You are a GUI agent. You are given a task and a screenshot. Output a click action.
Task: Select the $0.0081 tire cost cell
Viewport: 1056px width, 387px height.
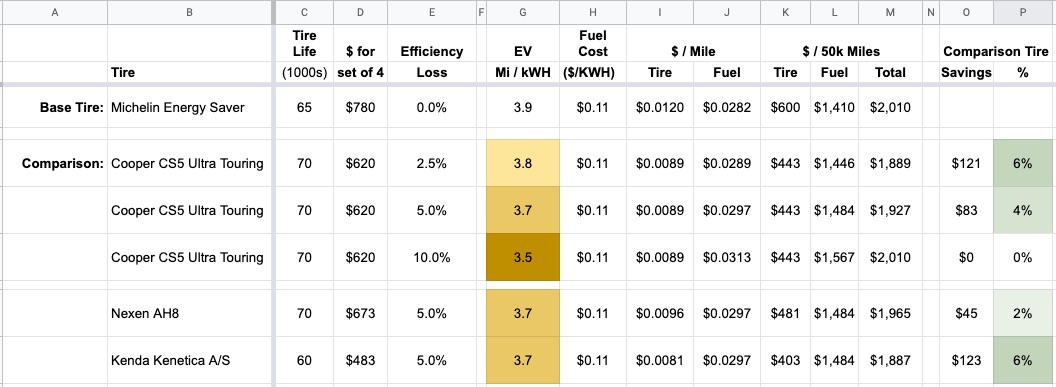(659, 361)
